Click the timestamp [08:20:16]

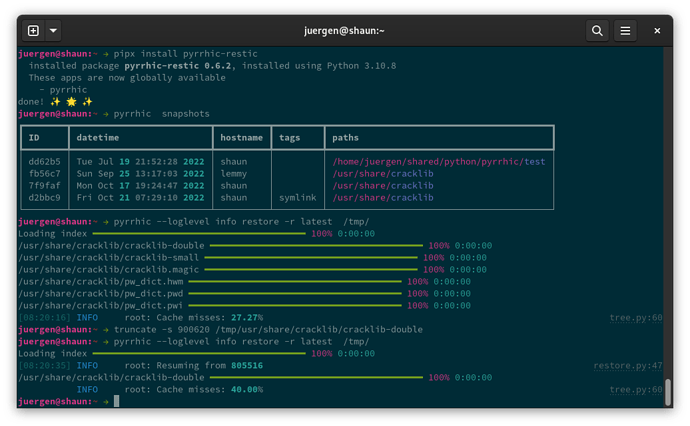tap(44, 317)
